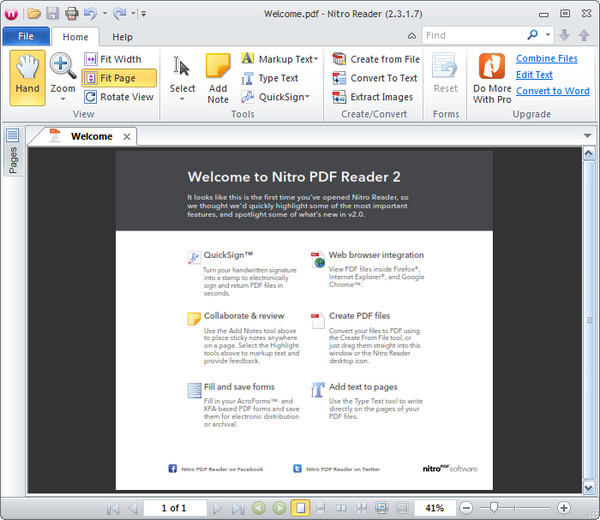Viewport: 600px width, 520px height.
Task: Click the Combine Files link
Action: point(546,59)
